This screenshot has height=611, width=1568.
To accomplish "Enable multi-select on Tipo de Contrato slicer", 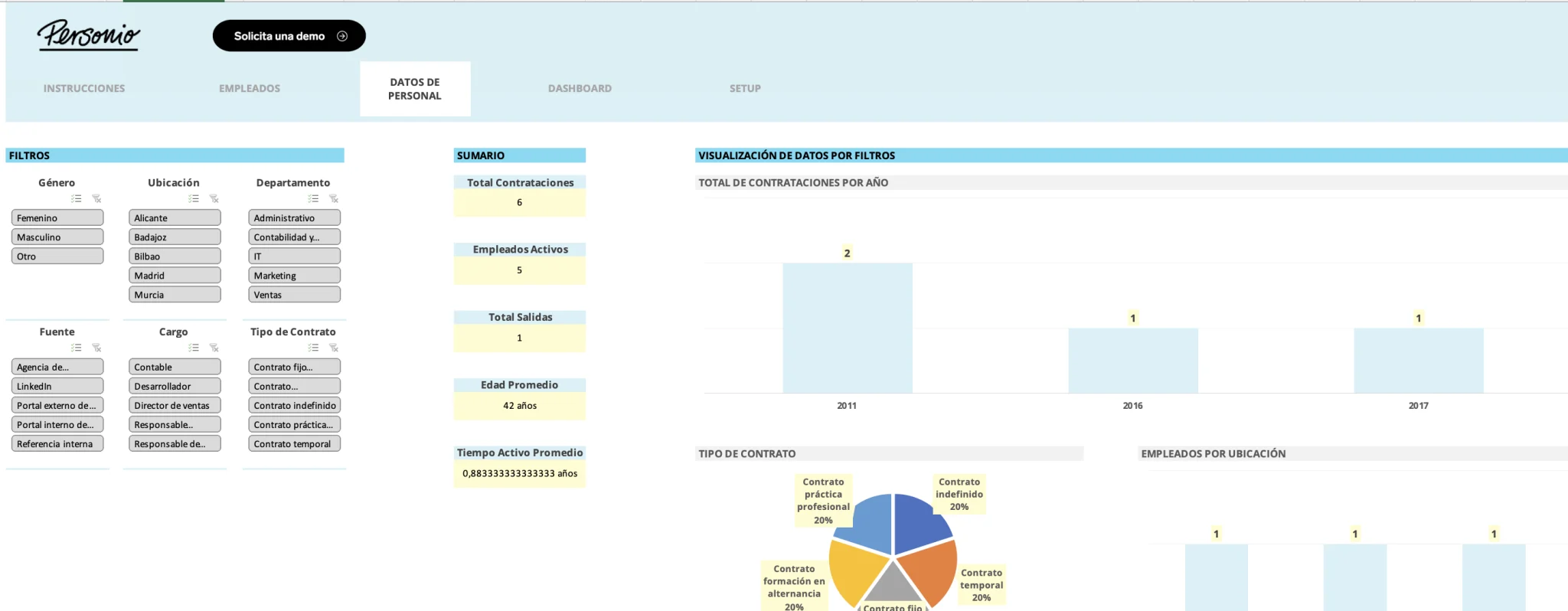I will coord(313,348).
